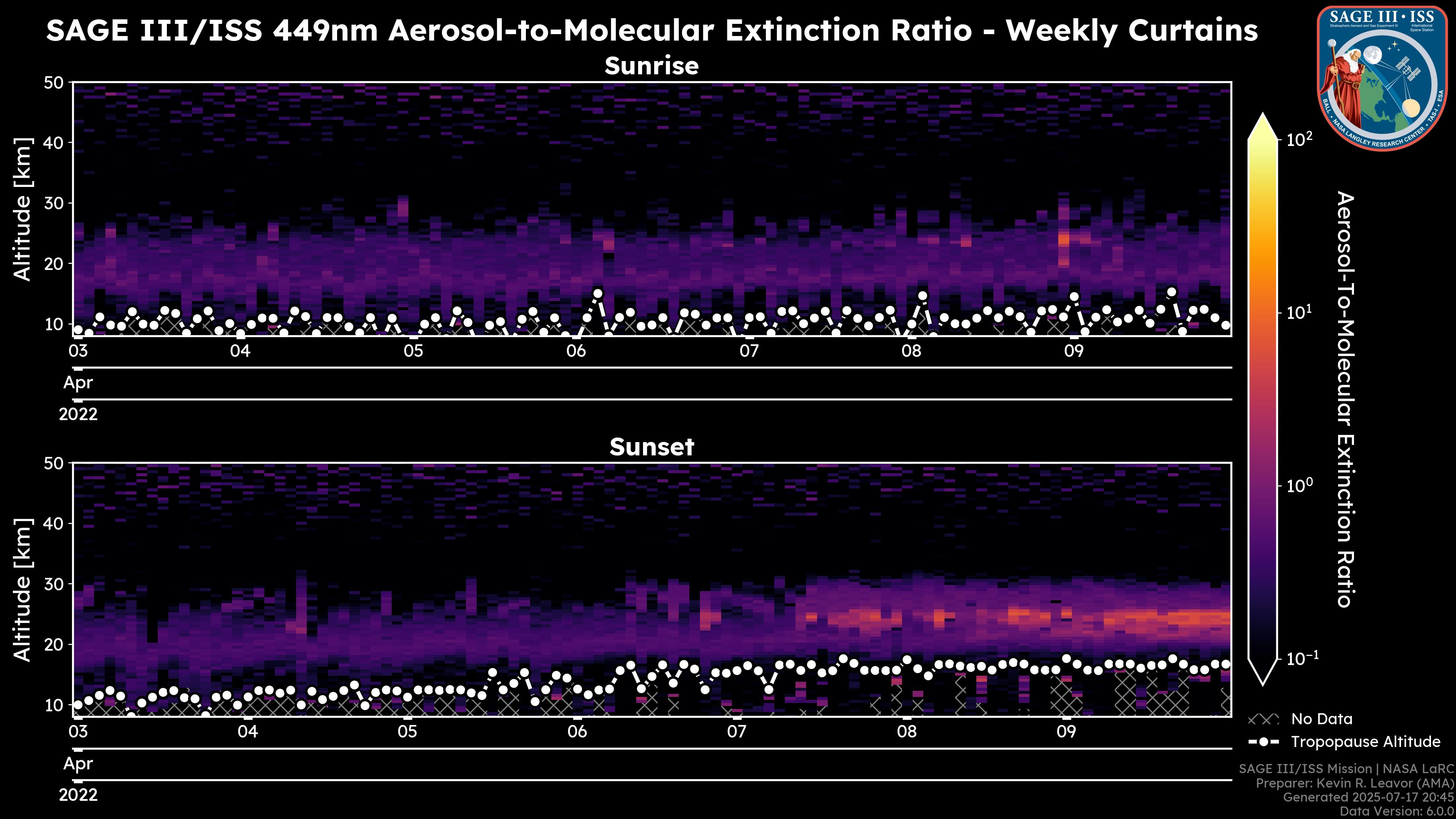Click the Tropopause Altitude legend marker
The width and height of the screenshot is (1456, 819).
(1263, 742)
